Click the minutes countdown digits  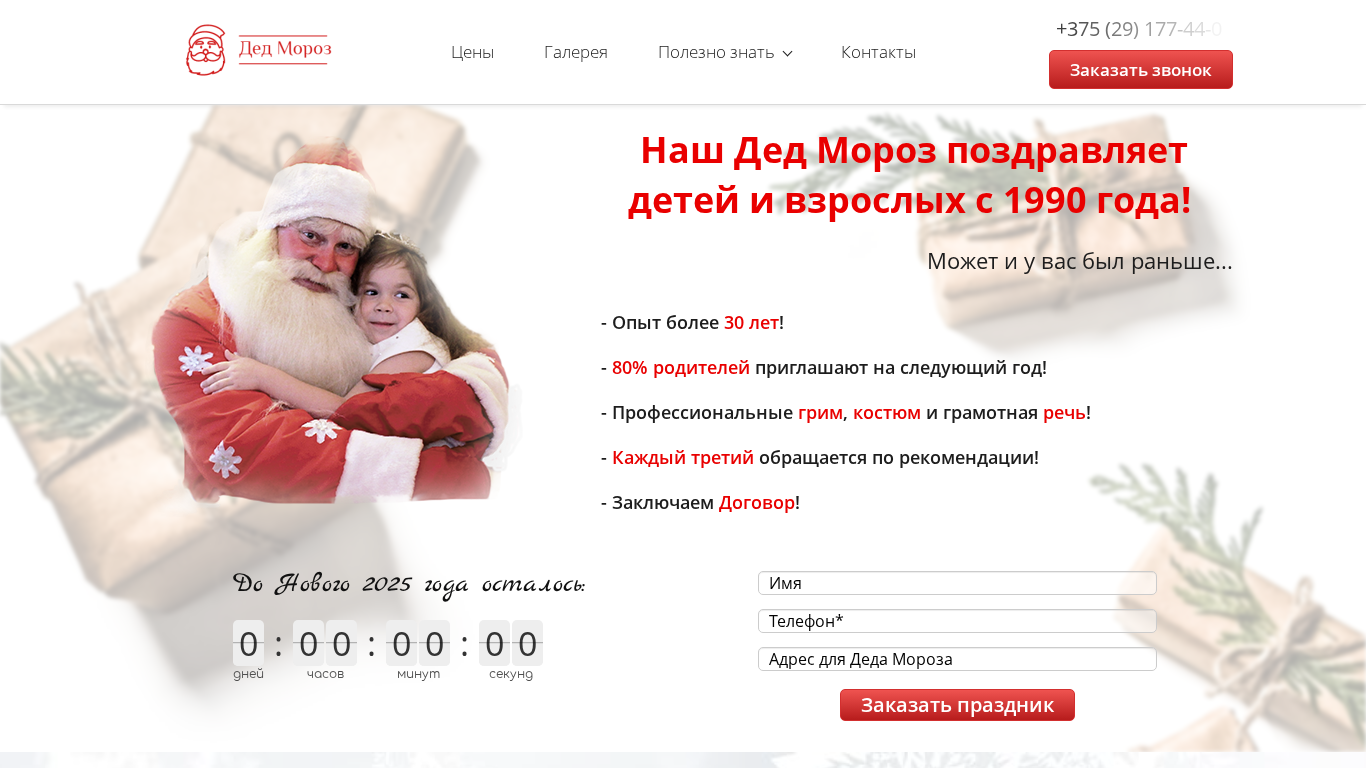point(418,643)
